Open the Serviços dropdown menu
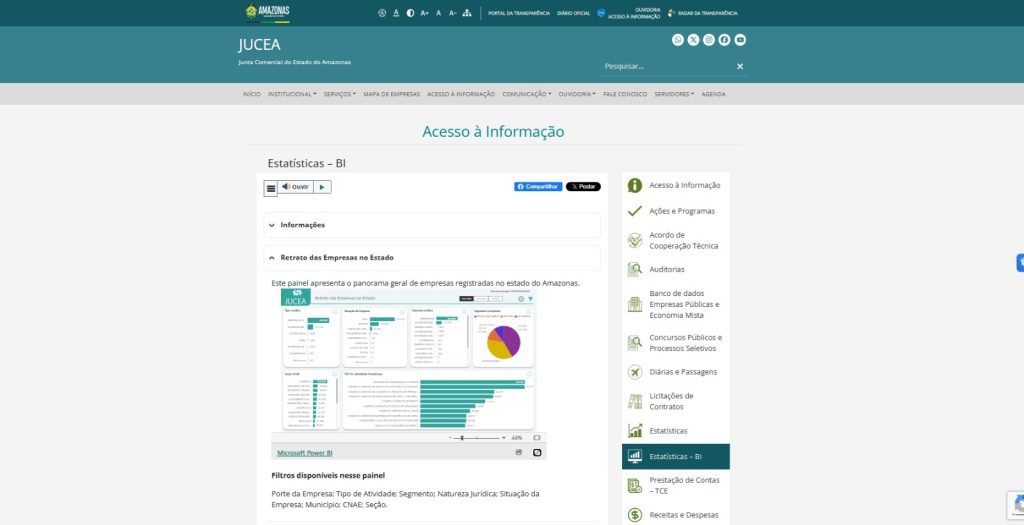 339,94
